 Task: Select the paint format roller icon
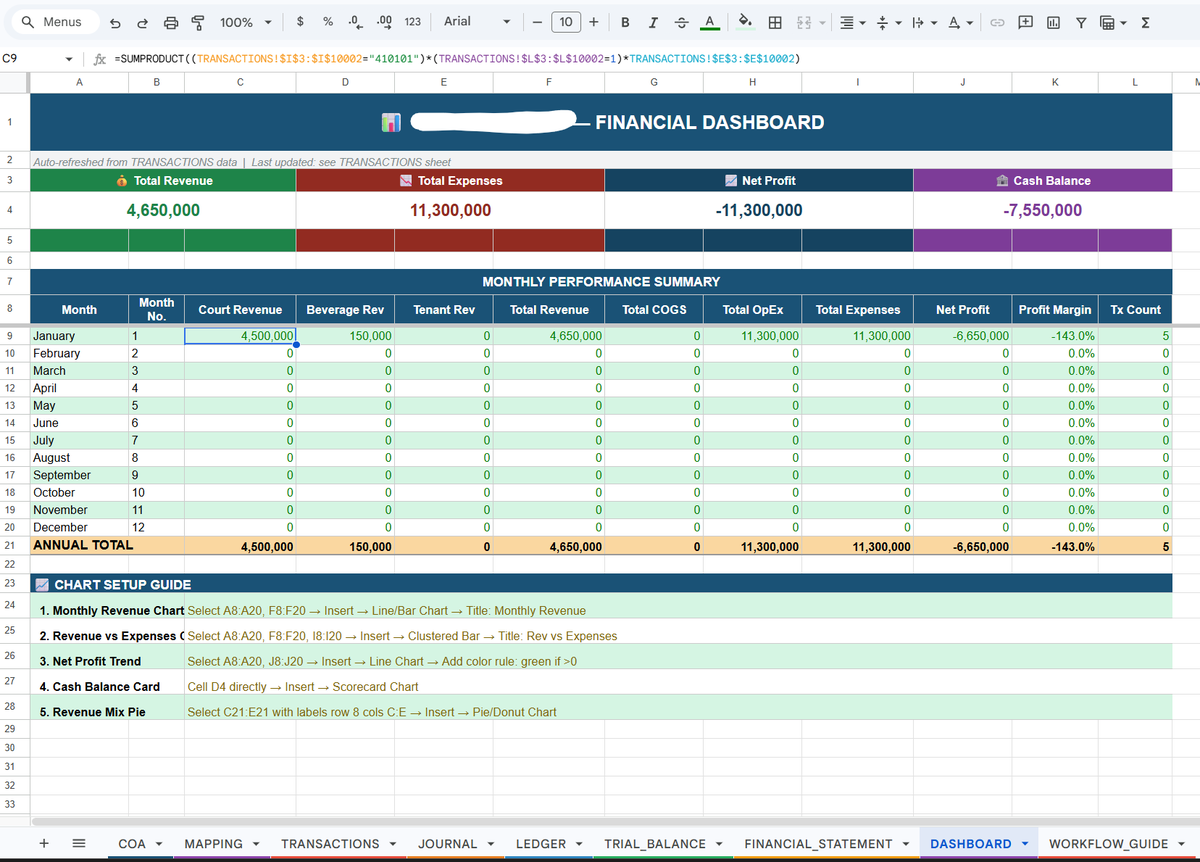tap(198, 22)
